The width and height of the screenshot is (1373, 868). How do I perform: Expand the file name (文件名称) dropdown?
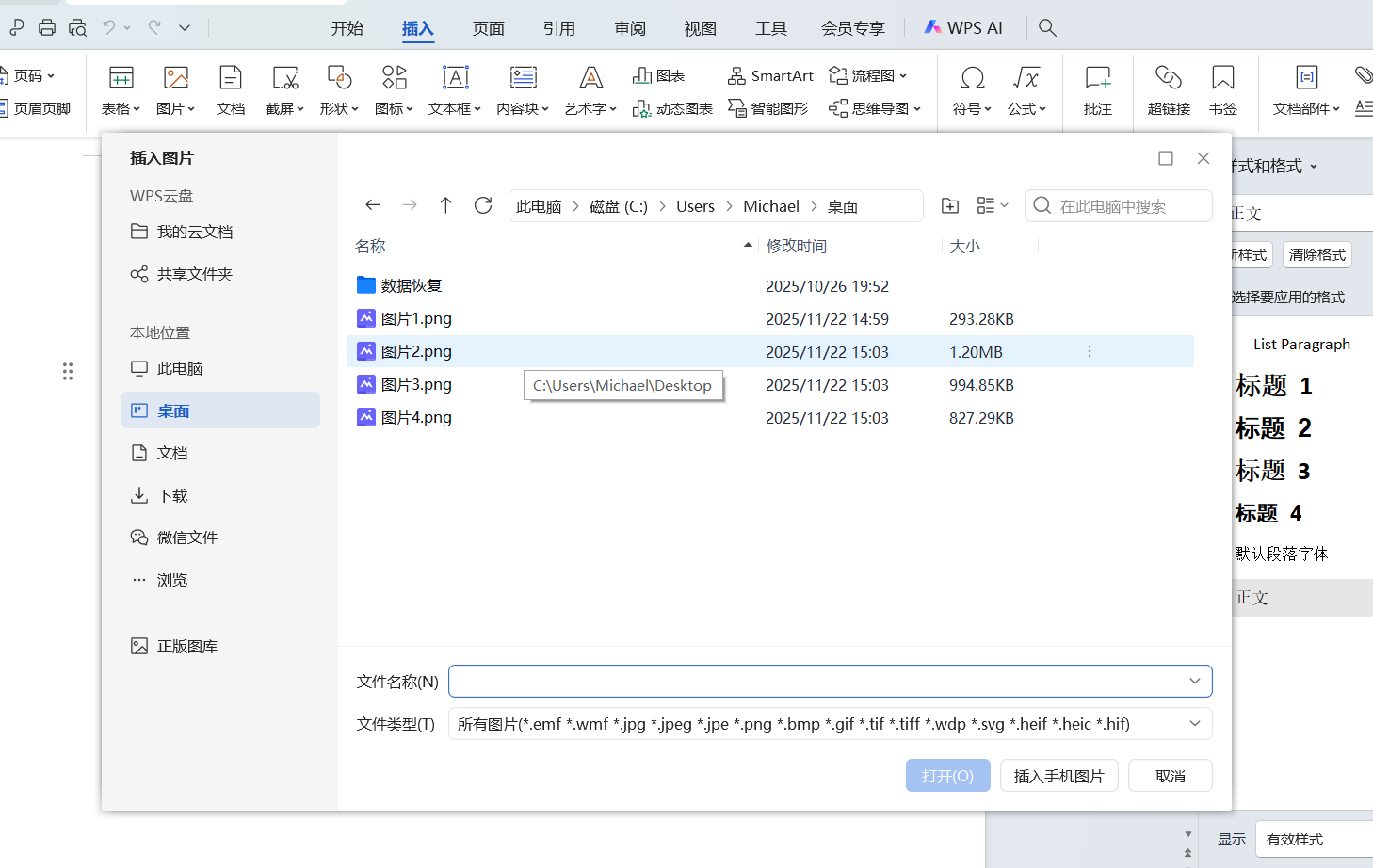(1194, 681)
